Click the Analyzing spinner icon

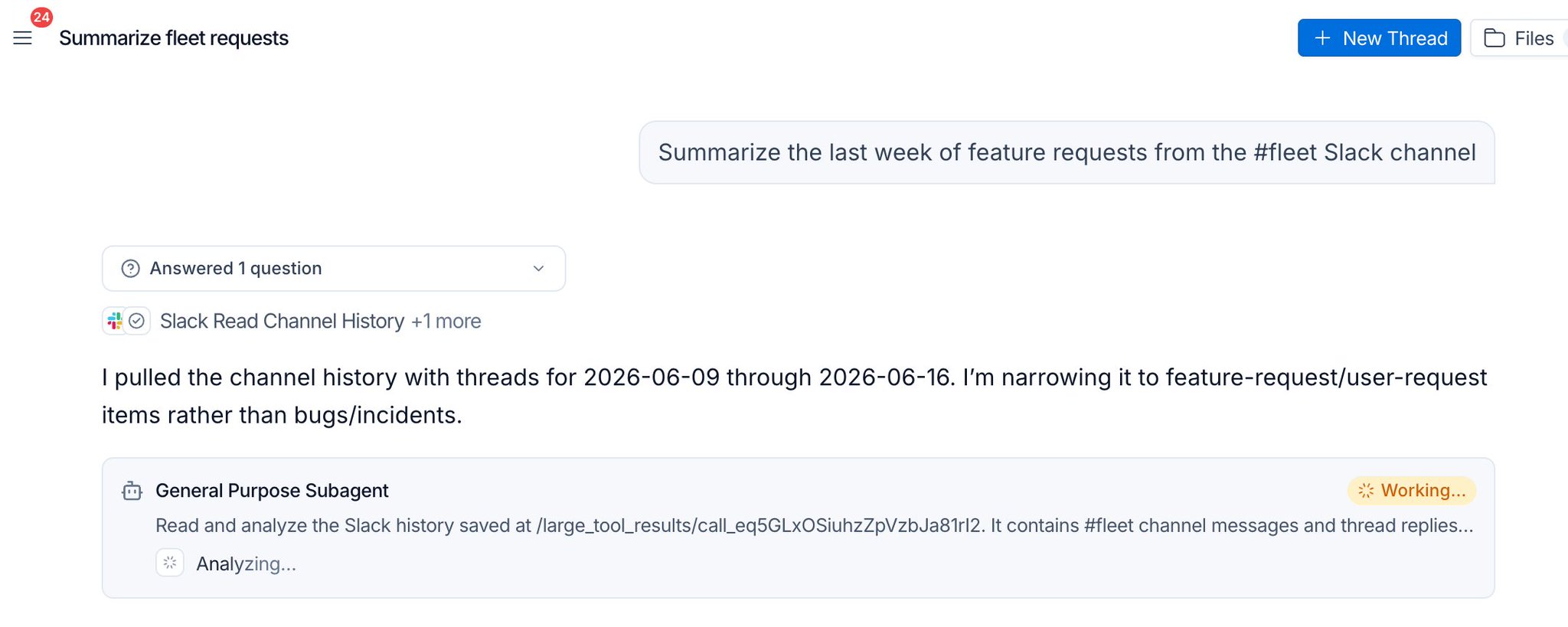point(170,563)
